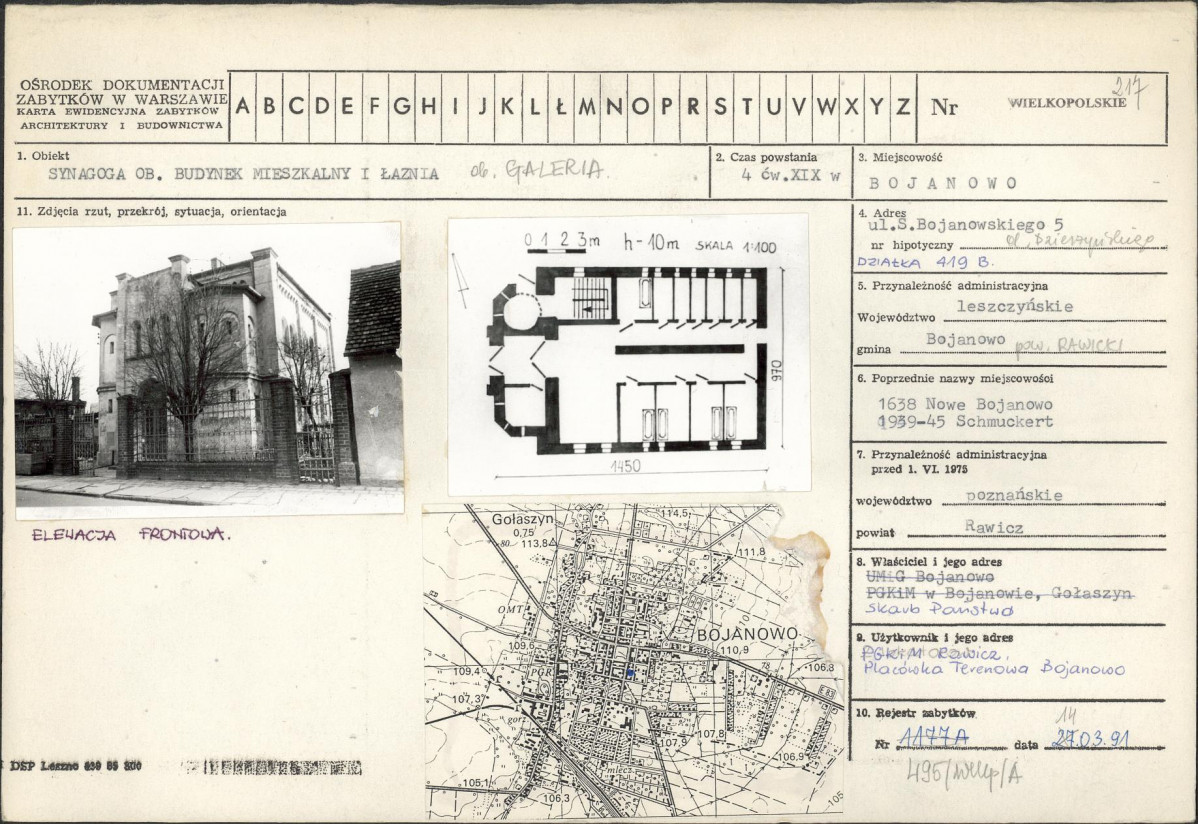The width and height of the screenshot is (1198, 824).
Task: Click the letter A index cell
Action: [242, 107]
